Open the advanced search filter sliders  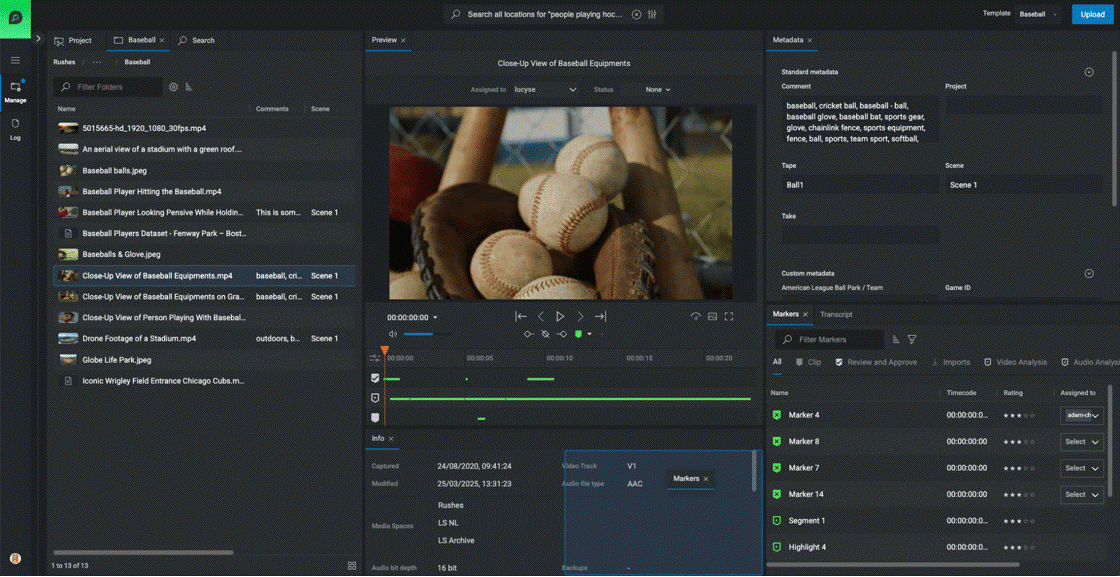[652, 15]
